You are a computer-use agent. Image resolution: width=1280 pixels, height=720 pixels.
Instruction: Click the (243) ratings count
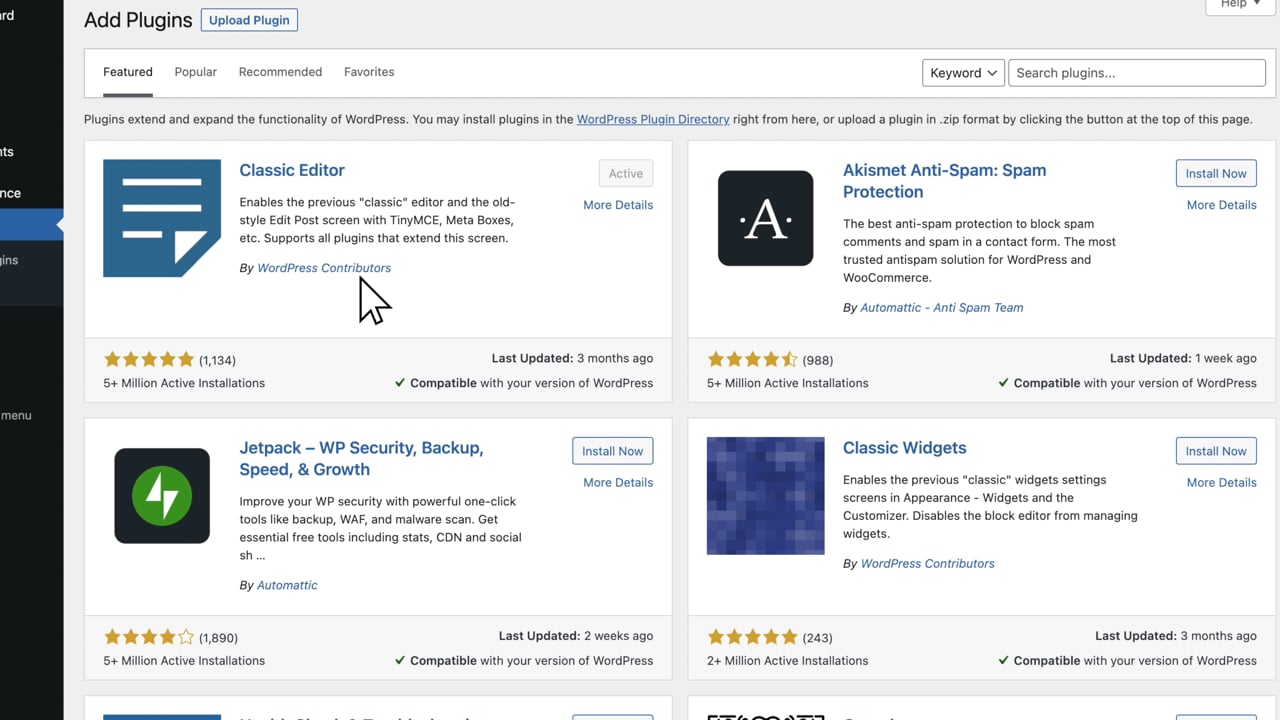(x=817, y=638)
